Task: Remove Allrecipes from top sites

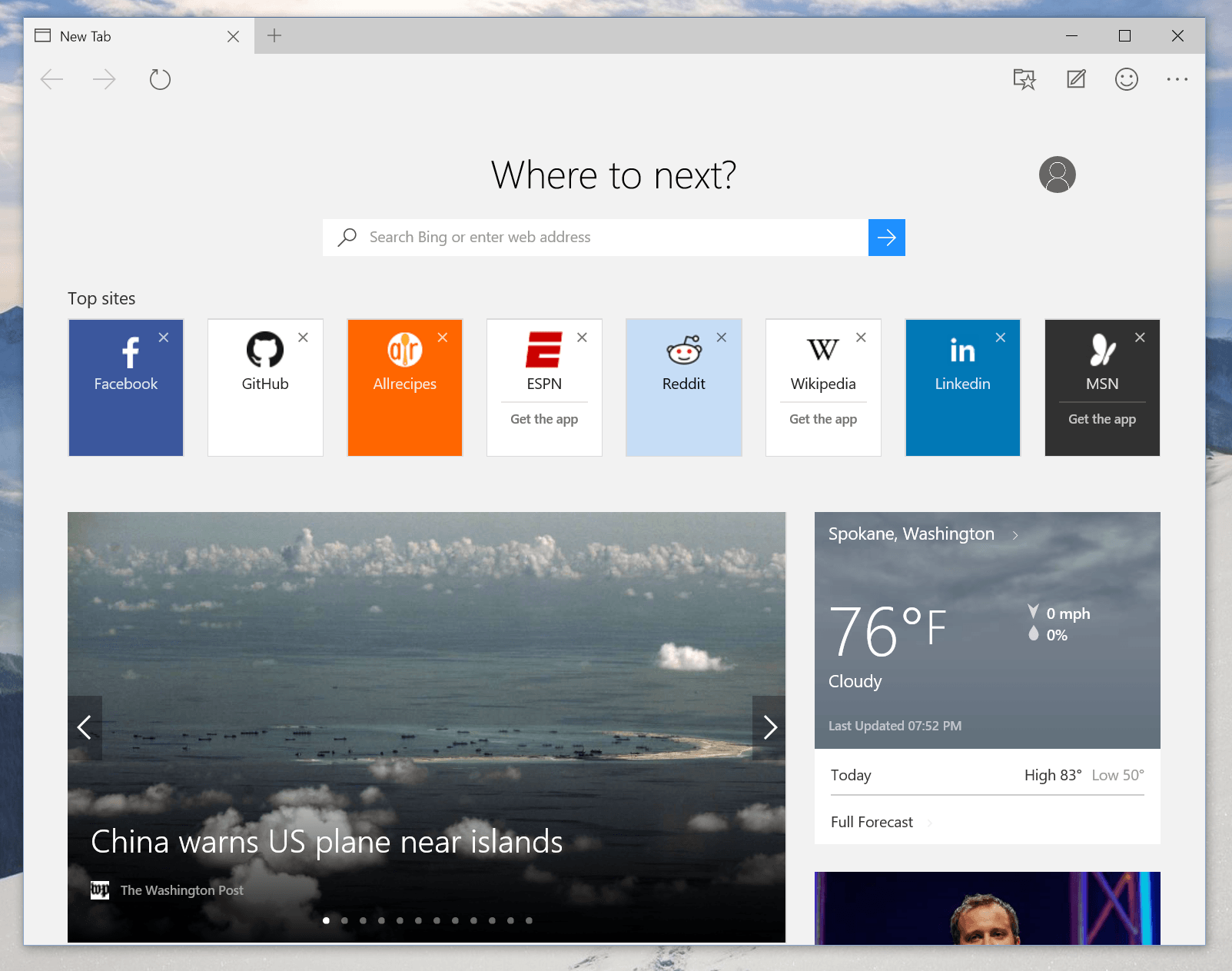Action: point(443,338)
